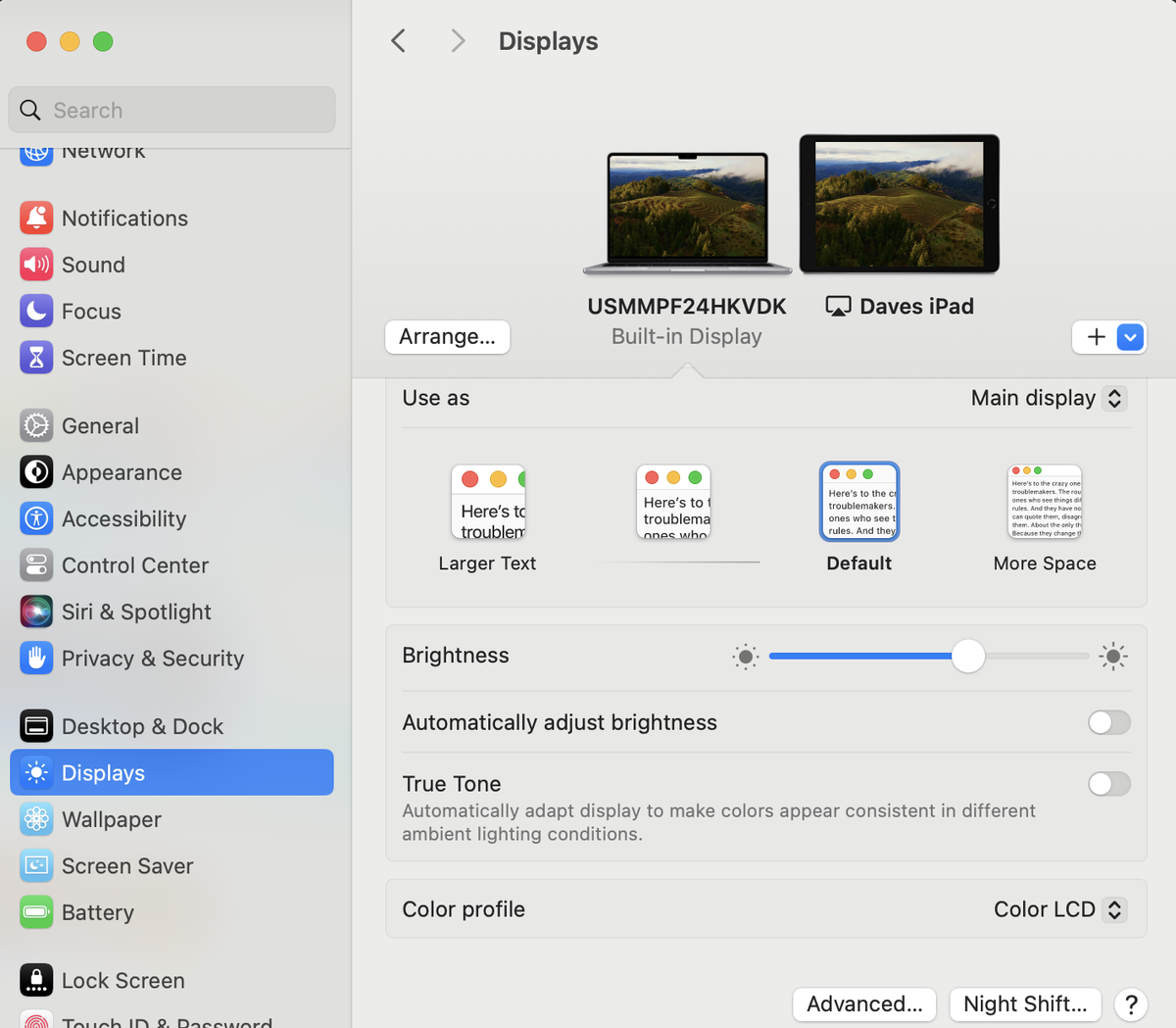
Task: Click the Arrange button
Action: [447, 336]
